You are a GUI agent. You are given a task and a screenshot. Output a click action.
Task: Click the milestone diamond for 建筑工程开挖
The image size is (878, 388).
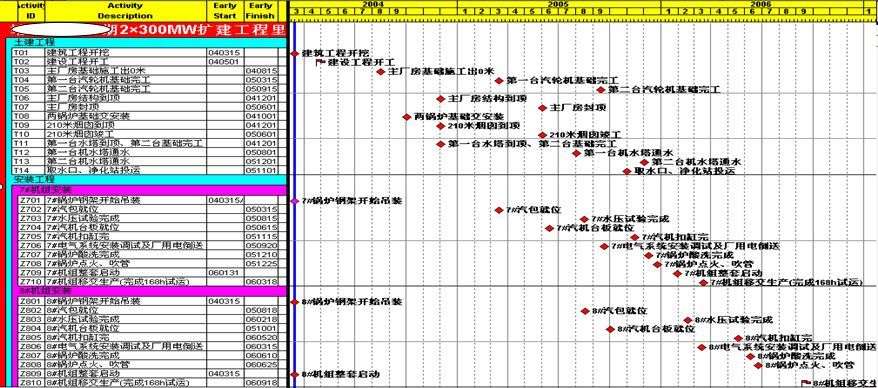(295, 53)
